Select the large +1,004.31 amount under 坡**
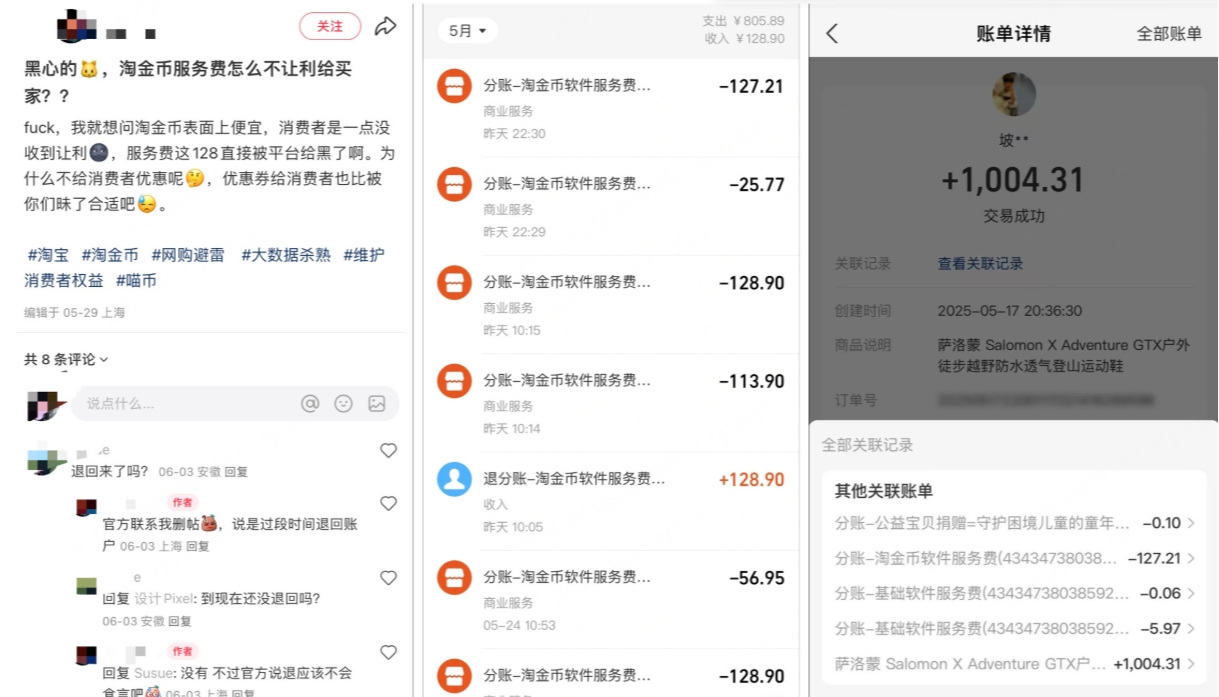The width and height of the screenshot is (1219, 697). 1013,180
